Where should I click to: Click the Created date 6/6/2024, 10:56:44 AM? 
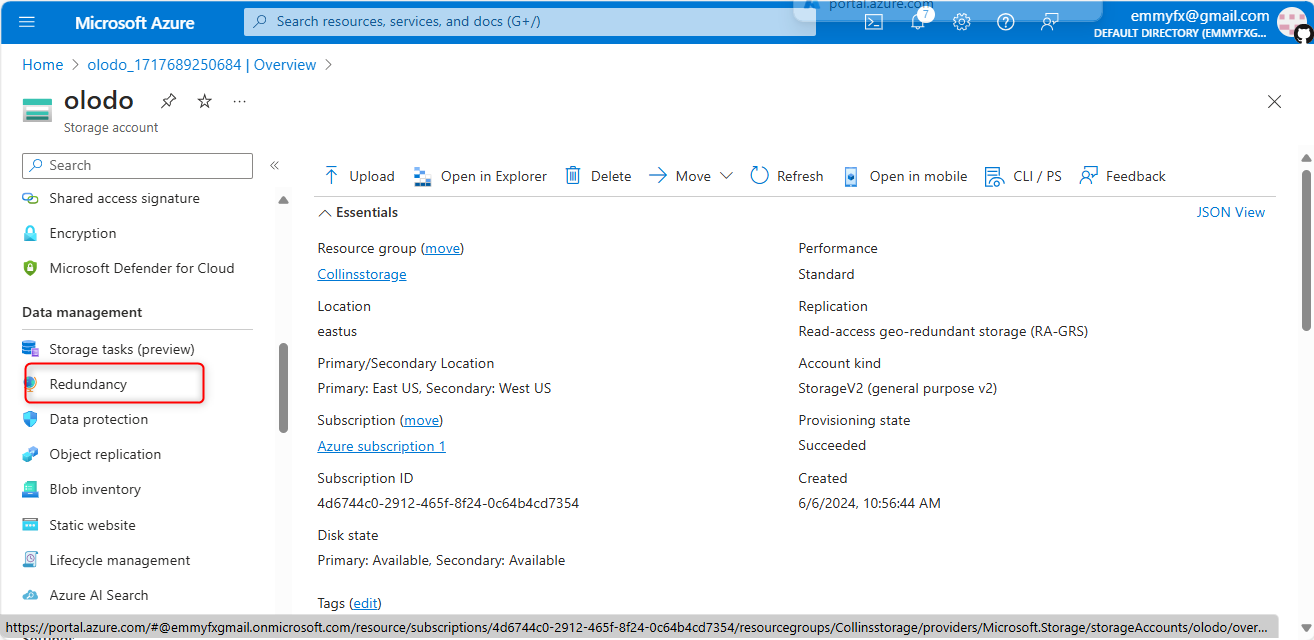(869, 503)
